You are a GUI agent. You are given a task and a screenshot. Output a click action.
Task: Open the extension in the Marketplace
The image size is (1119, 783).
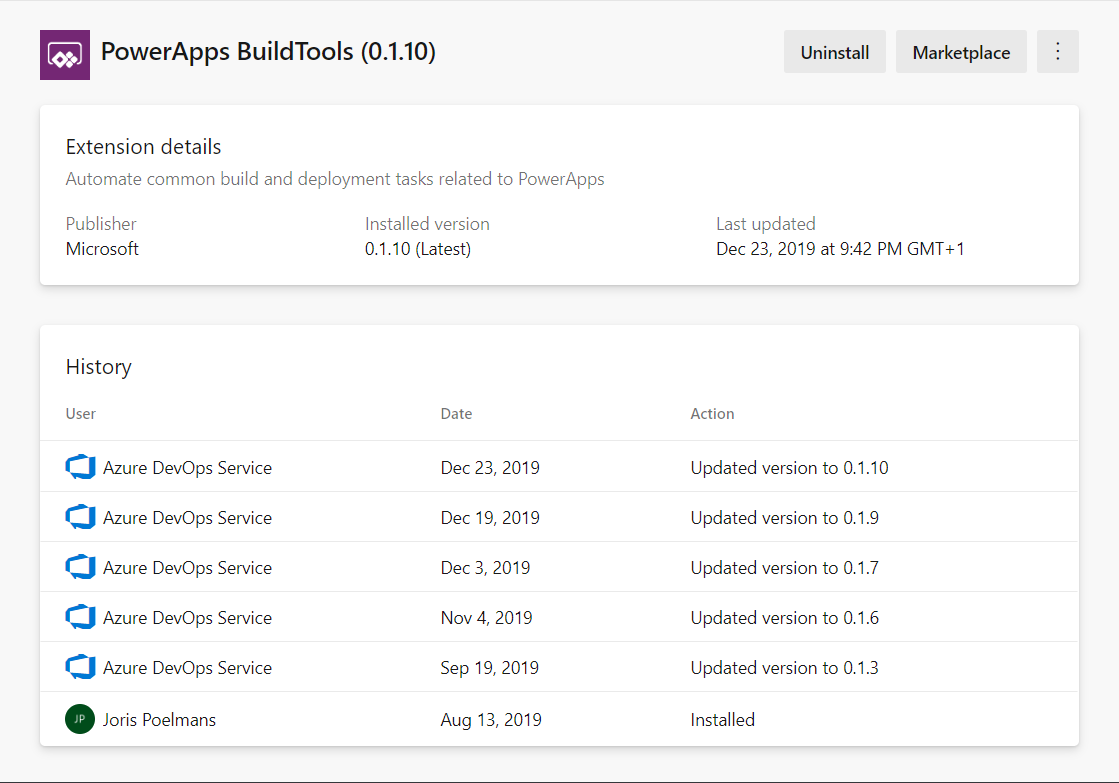point(961,51)
